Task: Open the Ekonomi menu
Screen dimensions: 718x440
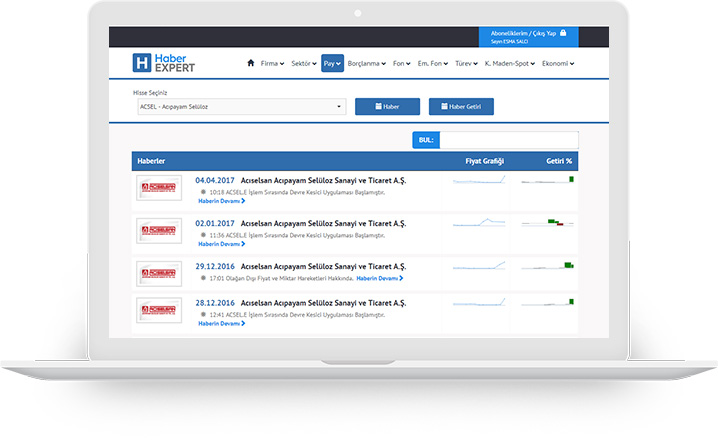Action: click(x=558, y=64)
